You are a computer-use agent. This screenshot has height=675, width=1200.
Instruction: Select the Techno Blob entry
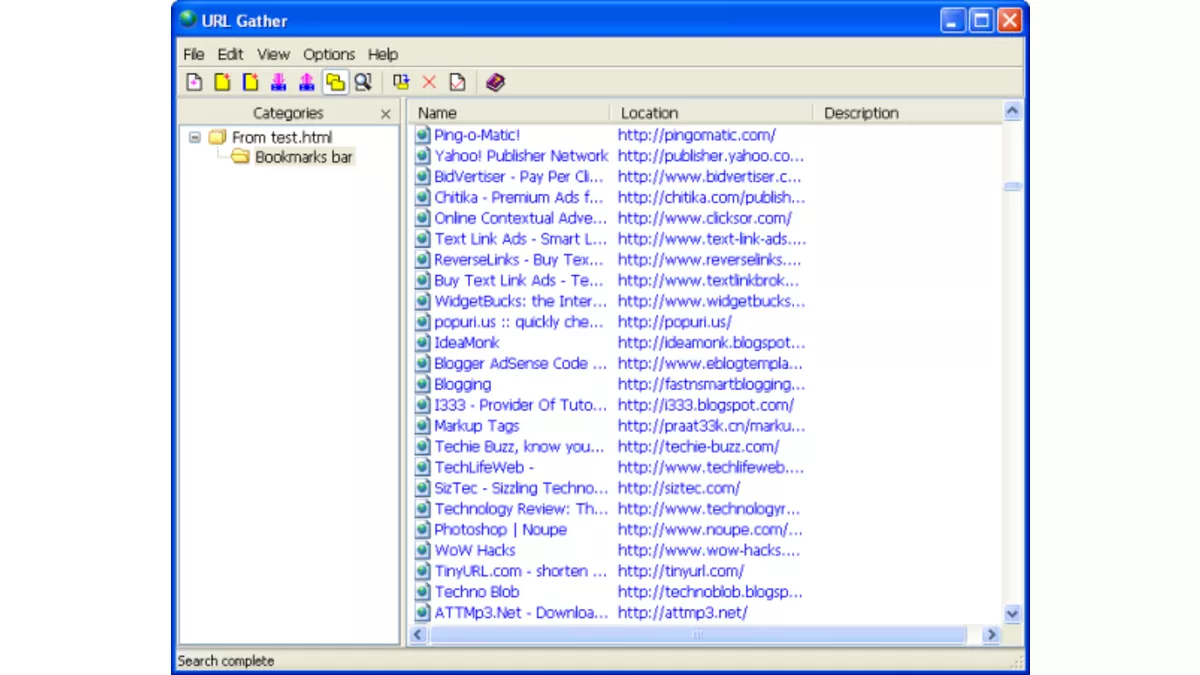click(476, 591)
